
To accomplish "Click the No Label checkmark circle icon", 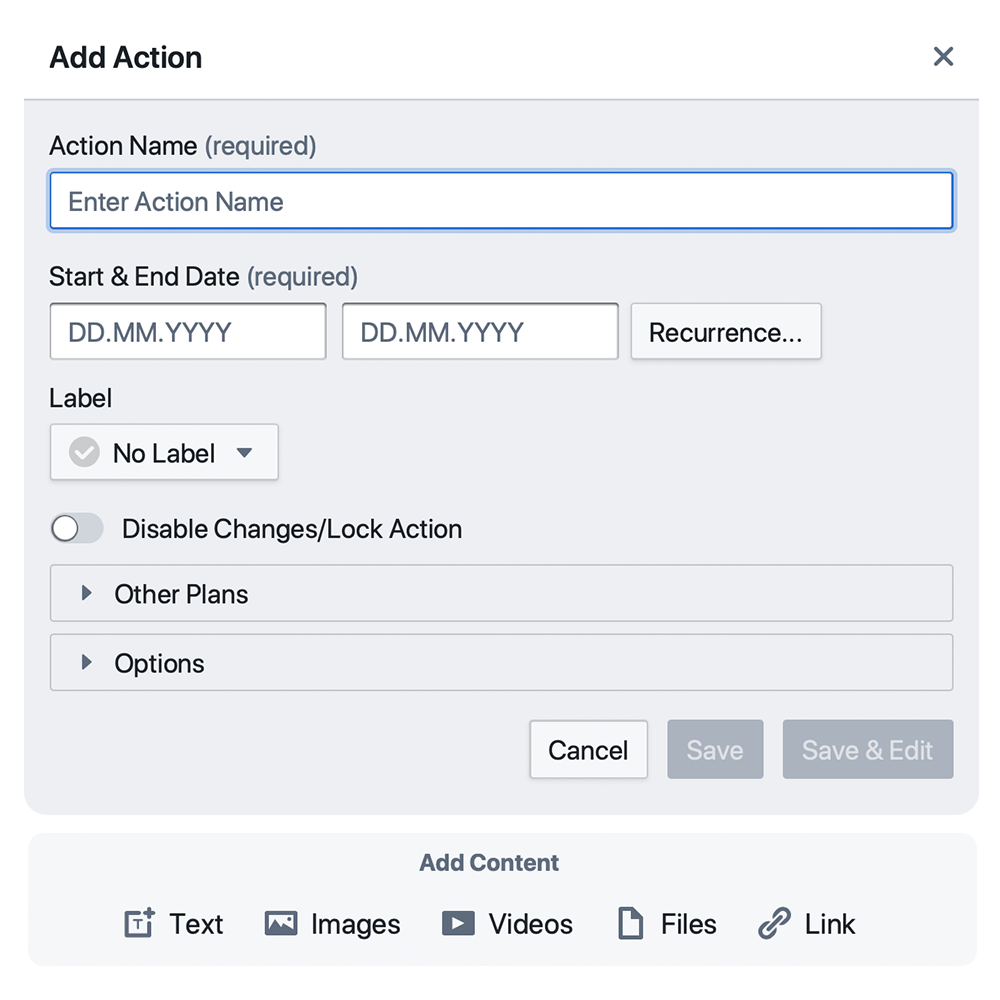I will point(84,453).
